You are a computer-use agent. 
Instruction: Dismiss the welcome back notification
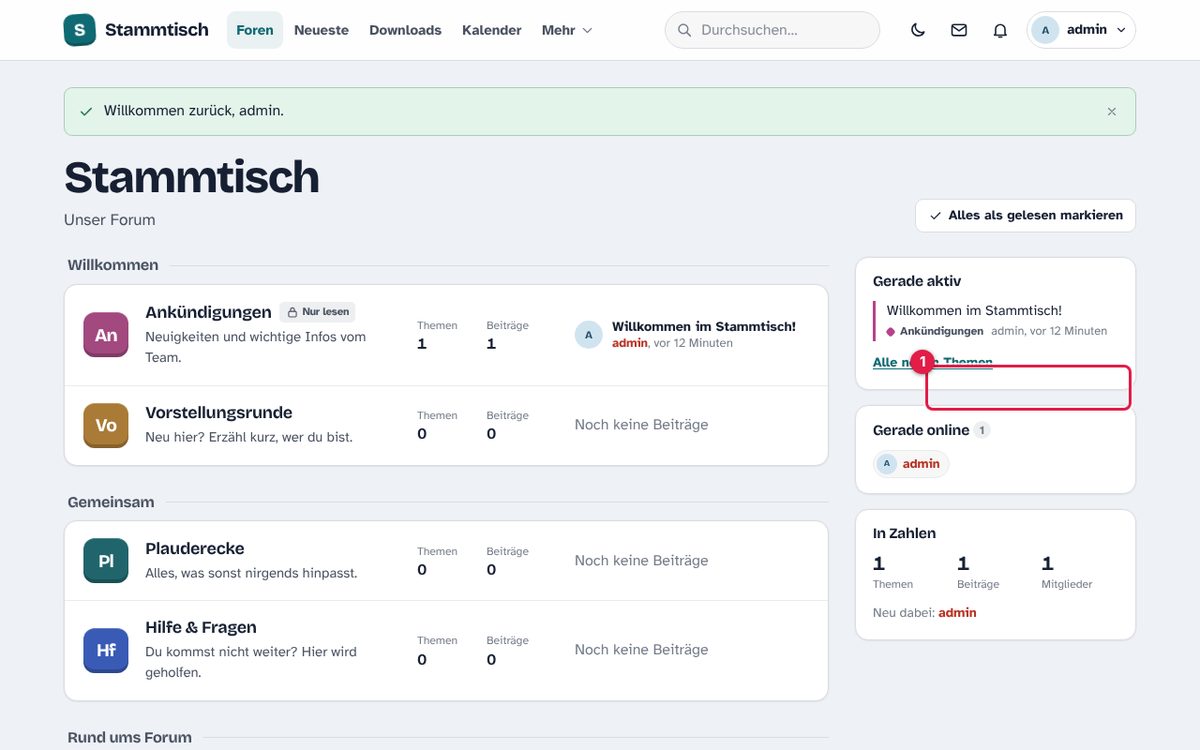coord(1112,111)
